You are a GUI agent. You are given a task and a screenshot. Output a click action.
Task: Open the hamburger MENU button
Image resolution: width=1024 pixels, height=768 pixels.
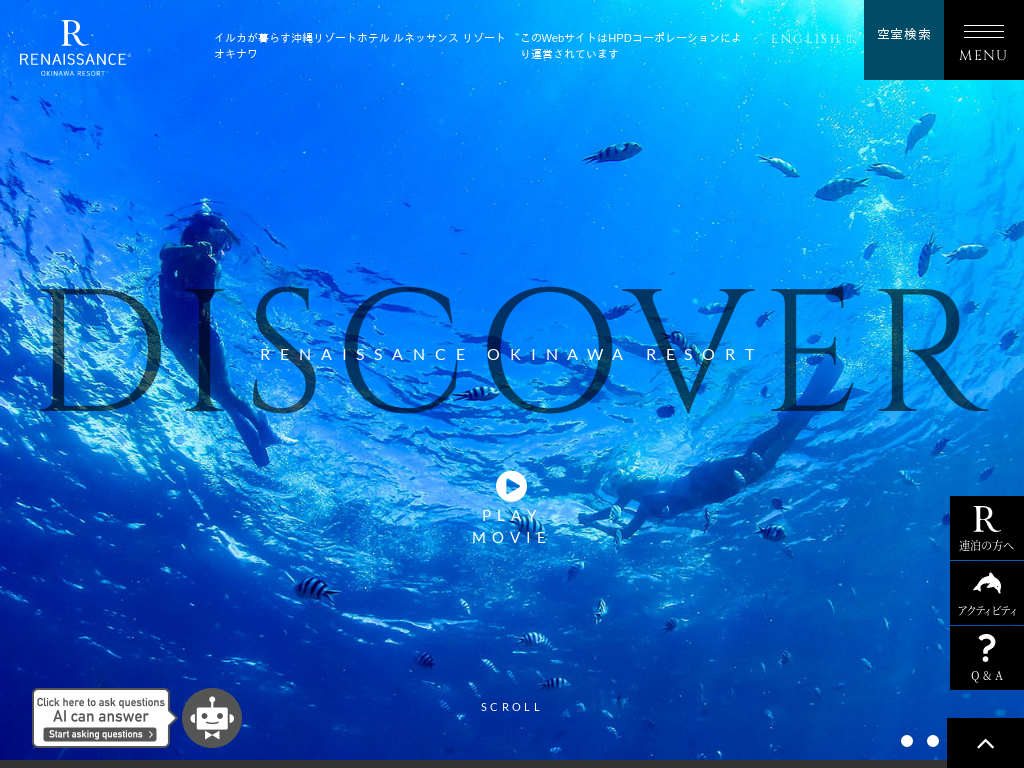pos(984,40)
